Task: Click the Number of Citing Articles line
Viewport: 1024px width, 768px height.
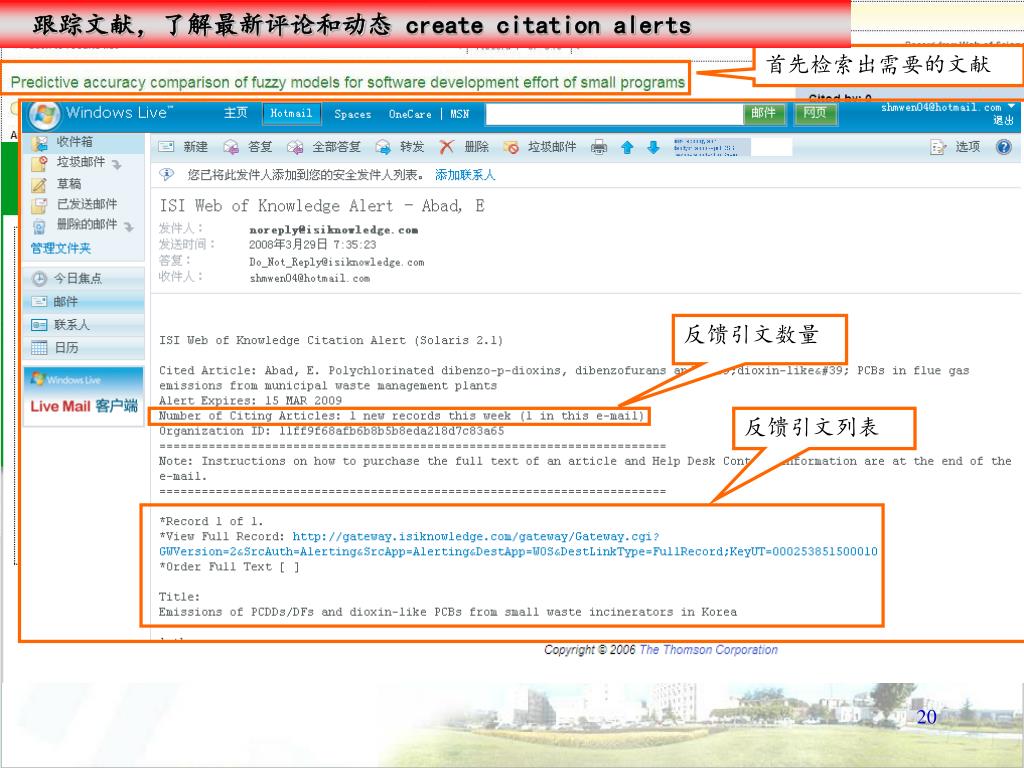Action: (402, 416)
